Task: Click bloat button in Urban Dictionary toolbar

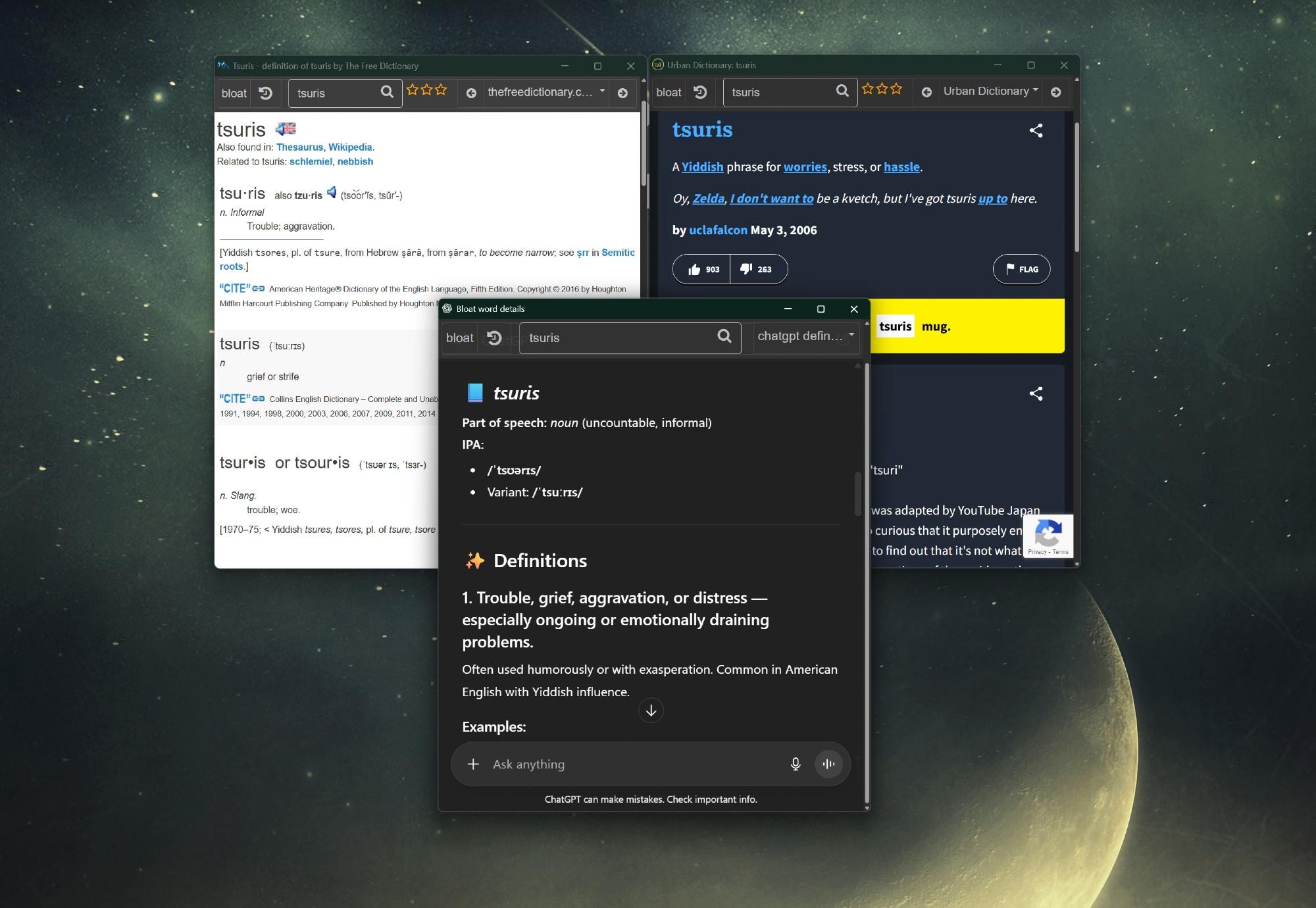Action: pyautogui.click(x=669, y=92)
